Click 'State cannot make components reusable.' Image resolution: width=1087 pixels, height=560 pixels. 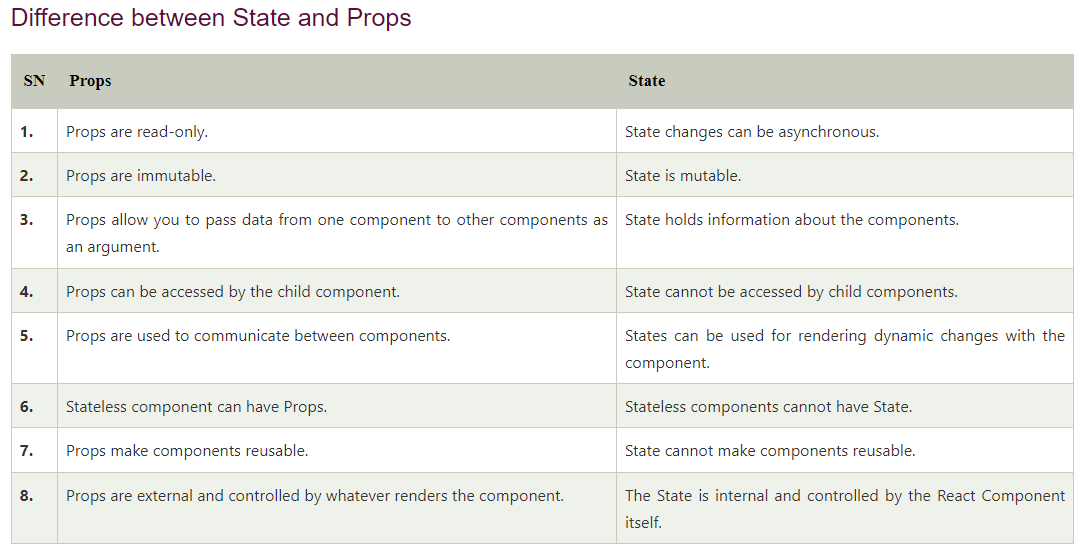(770, 451)
